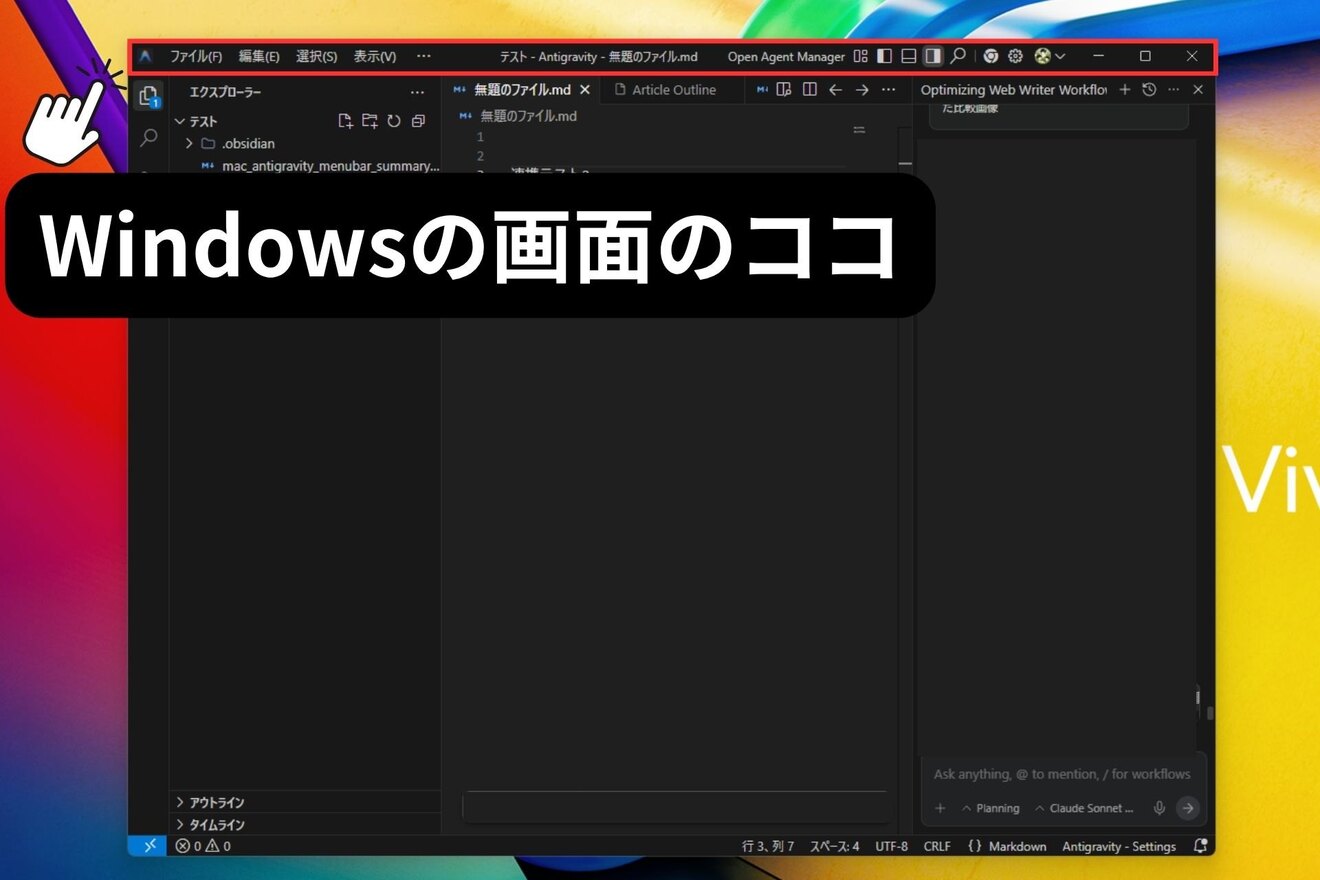1320x880 pixels.
Task: Open the 選択(S) menu
Action: 316,56
